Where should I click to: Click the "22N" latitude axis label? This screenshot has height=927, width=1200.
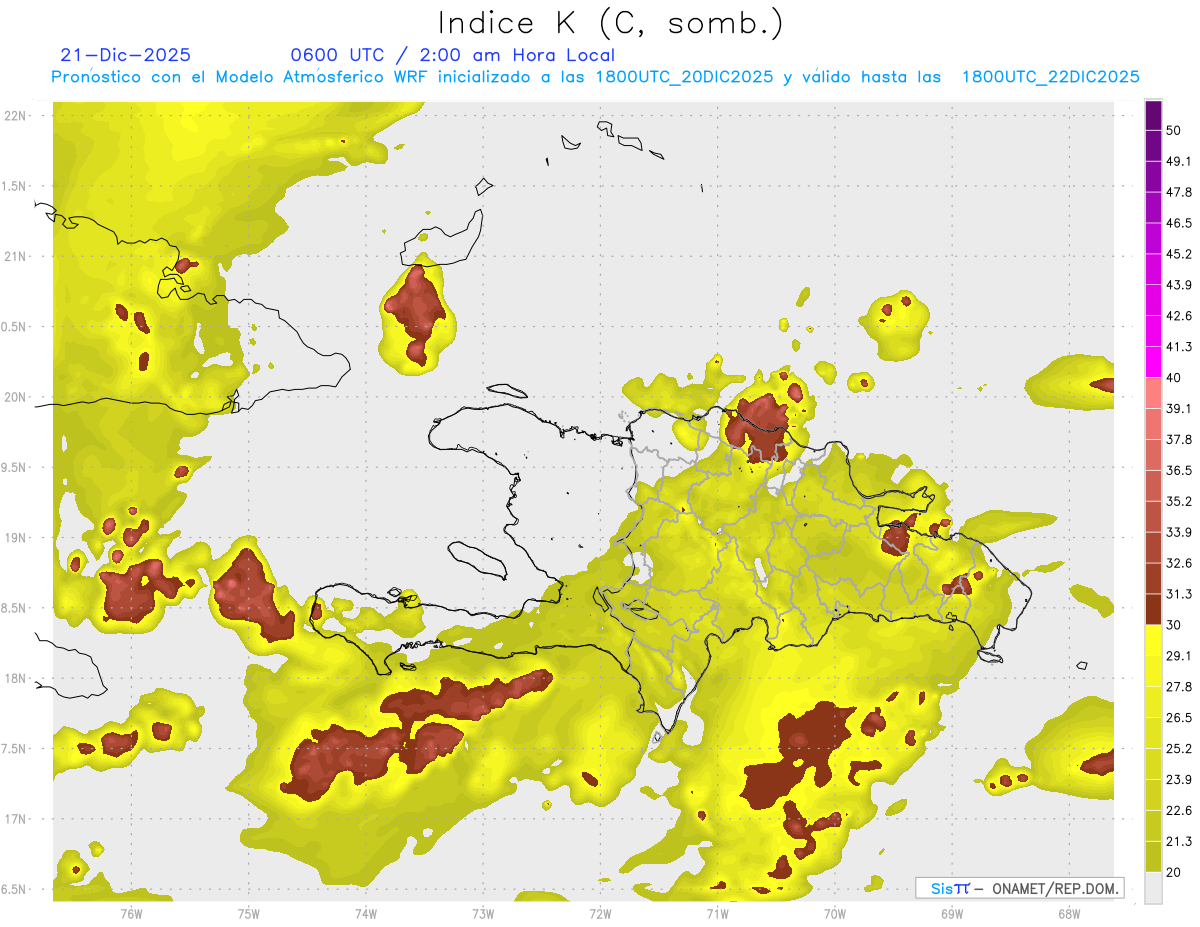tap(15, 115)
